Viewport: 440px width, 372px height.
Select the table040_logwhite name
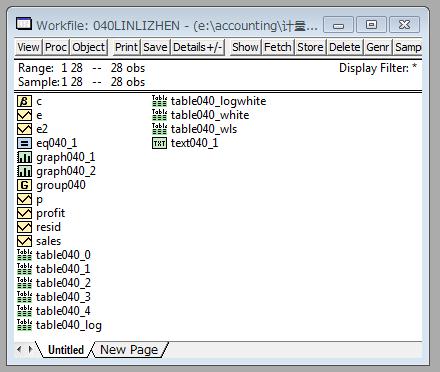[219, 101]
